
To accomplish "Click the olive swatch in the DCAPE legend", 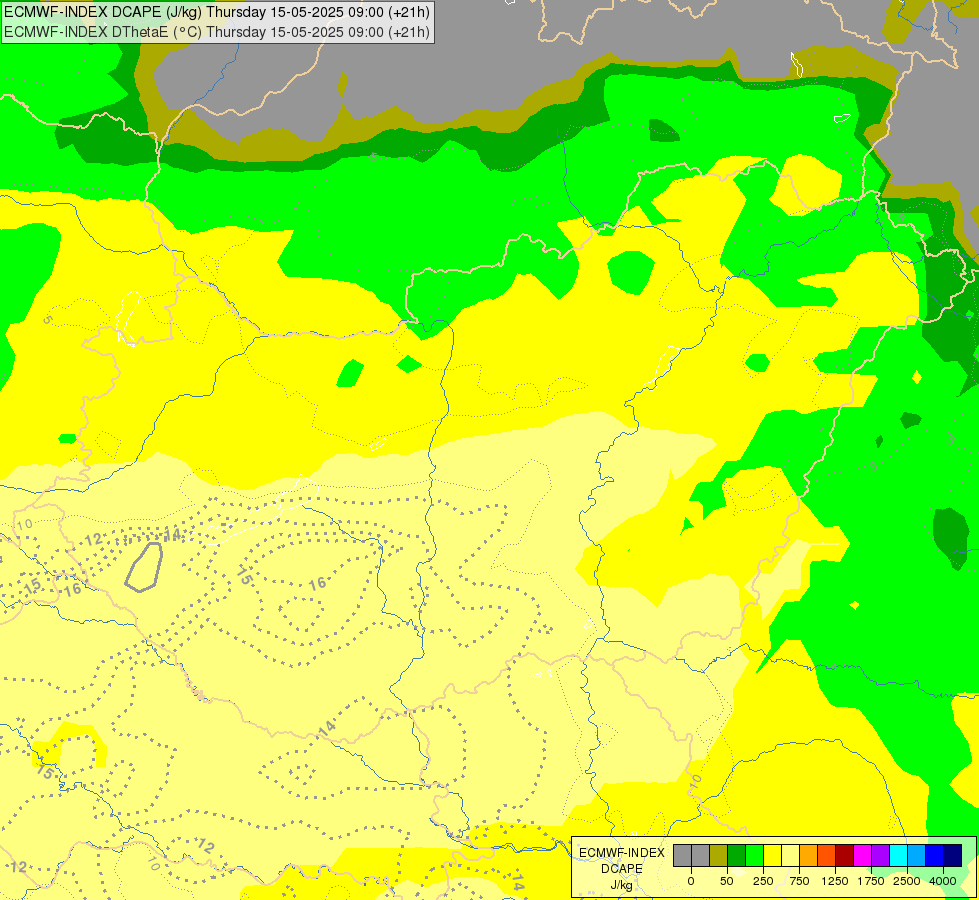I will click(x=718, y=856).
